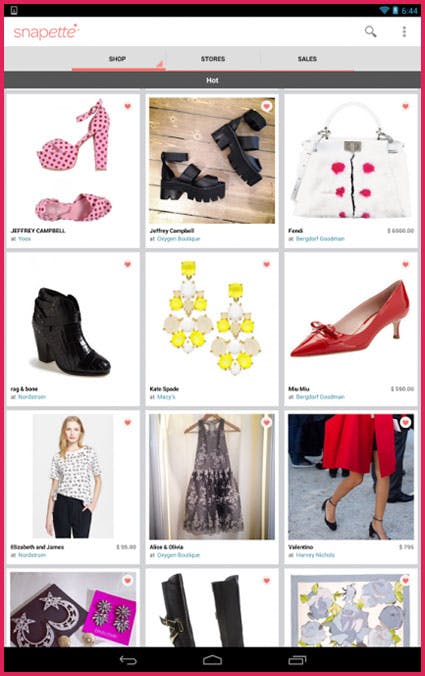Select the SHOP tab
Viewport: 425px width, 676px height.
pyautogui.click(x=118, y=59)
